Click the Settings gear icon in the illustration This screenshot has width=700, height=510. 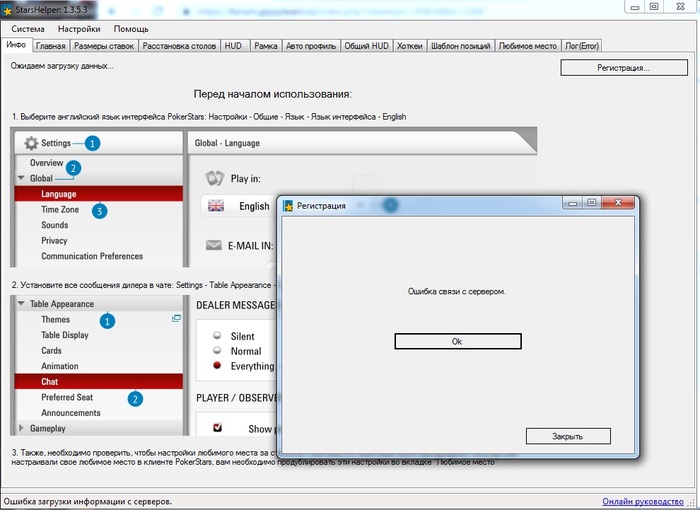(31, 143)
